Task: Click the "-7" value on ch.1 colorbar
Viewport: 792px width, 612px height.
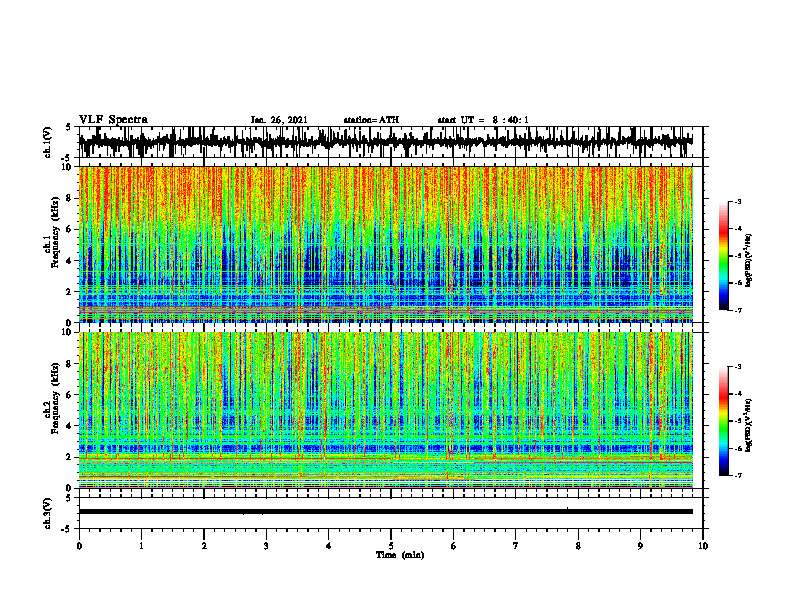Action: [738, 310]
